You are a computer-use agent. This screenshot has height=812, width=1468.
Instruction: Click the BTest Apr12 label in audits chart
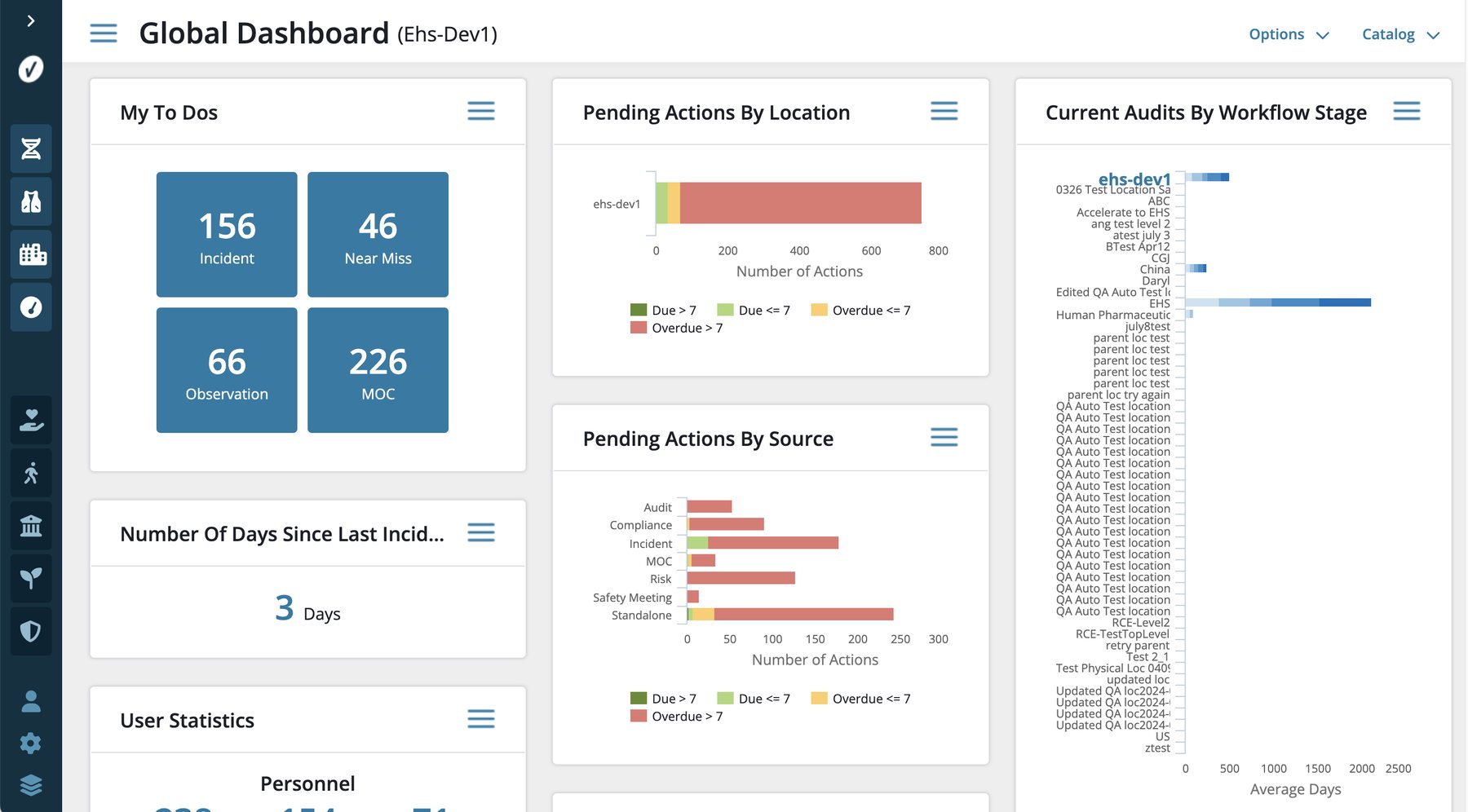1138,246
